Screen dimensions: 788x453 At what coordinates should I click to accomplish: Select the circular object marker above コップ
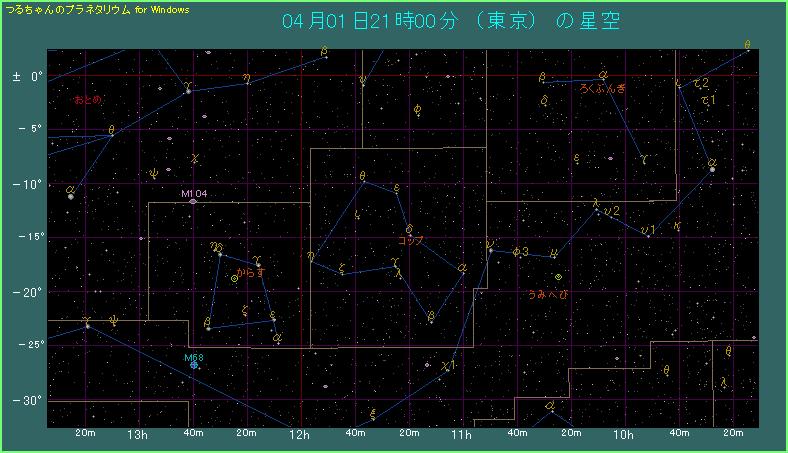[x=409, y=229]
